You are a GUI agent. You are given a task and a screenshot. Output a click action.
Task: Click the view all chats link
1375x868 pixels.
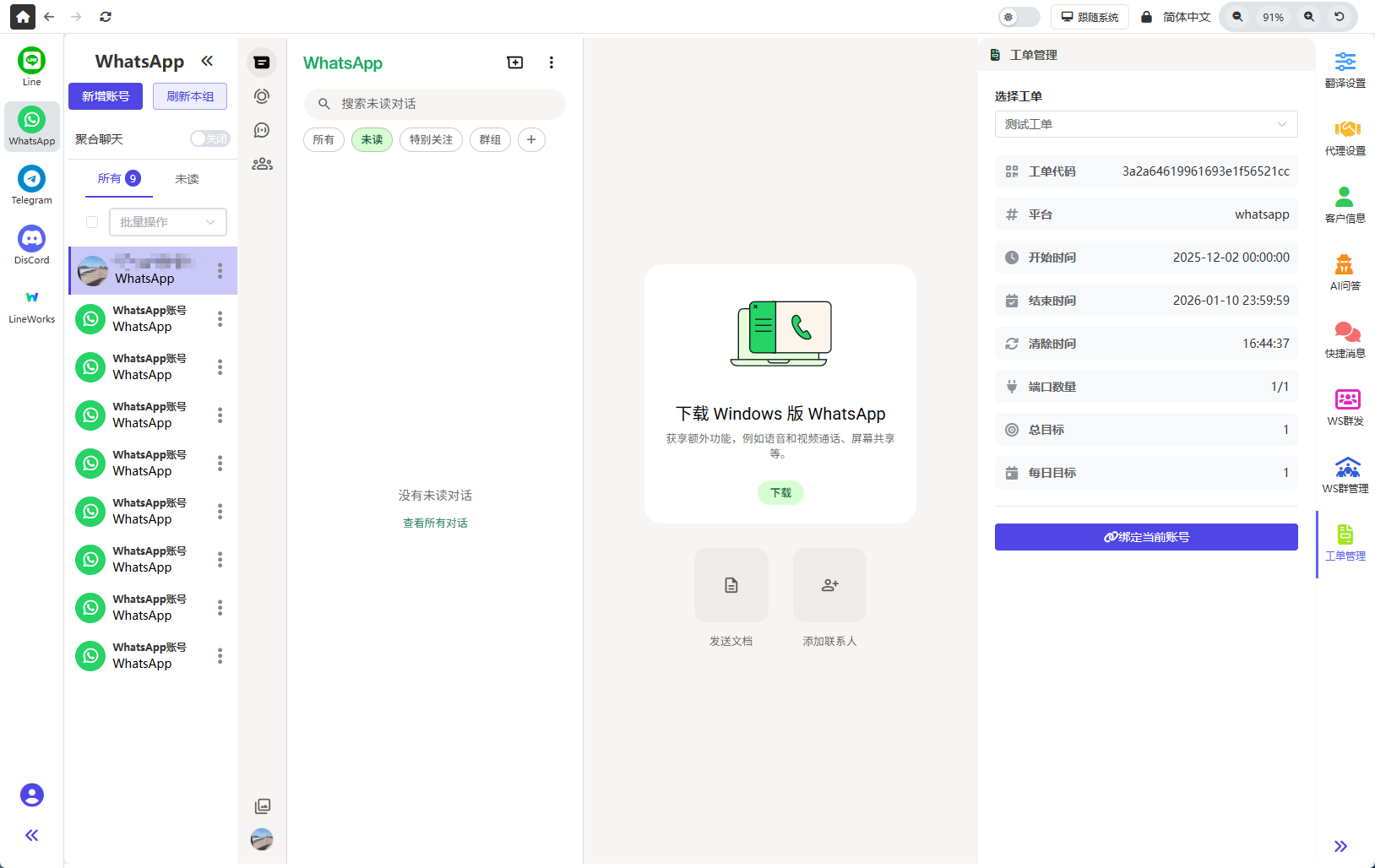click(435, 524)
